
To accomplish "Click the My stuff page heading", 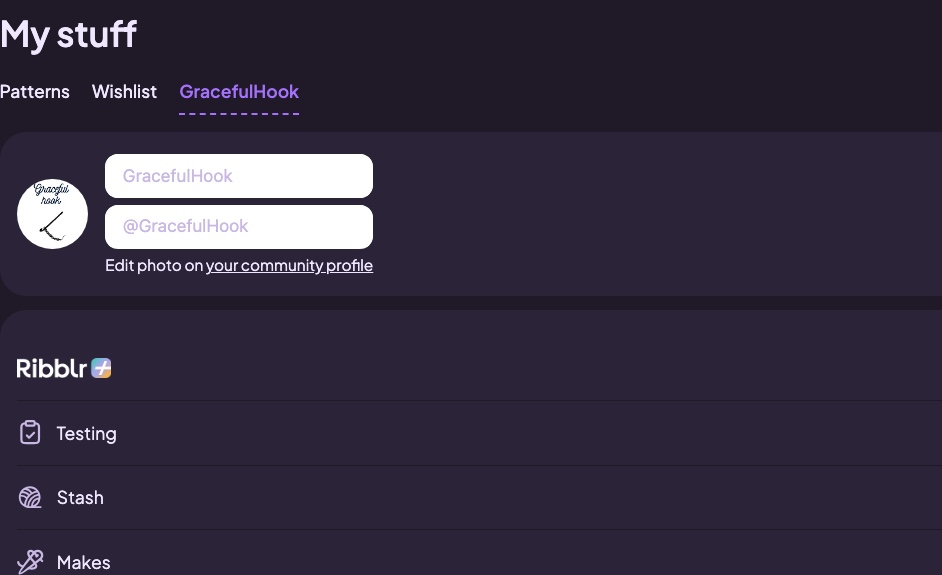I will (x=68, y=35).
